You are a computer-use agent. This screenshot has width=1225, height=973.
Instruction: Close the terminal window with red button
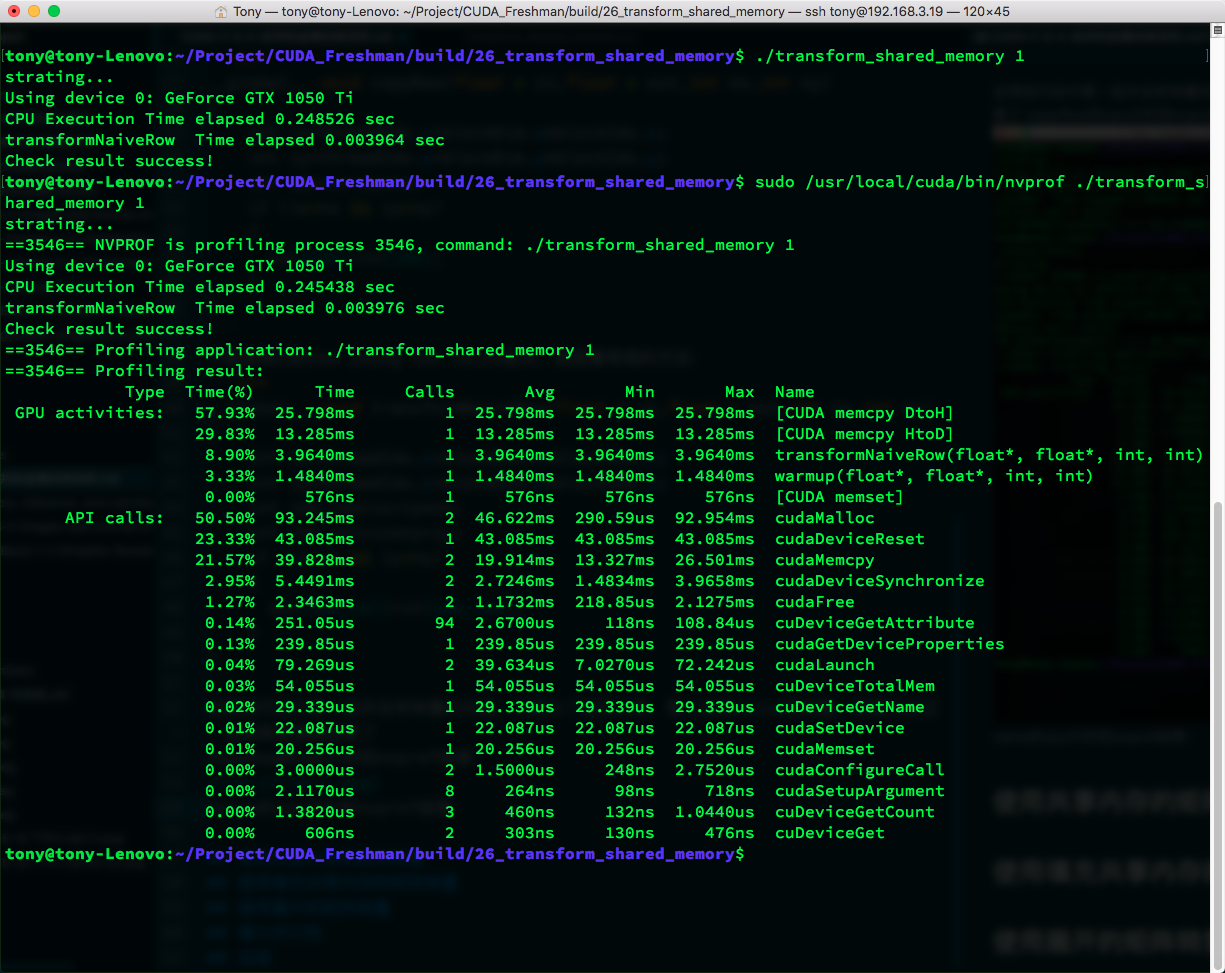pyautogui.click(x=14, y=11)
